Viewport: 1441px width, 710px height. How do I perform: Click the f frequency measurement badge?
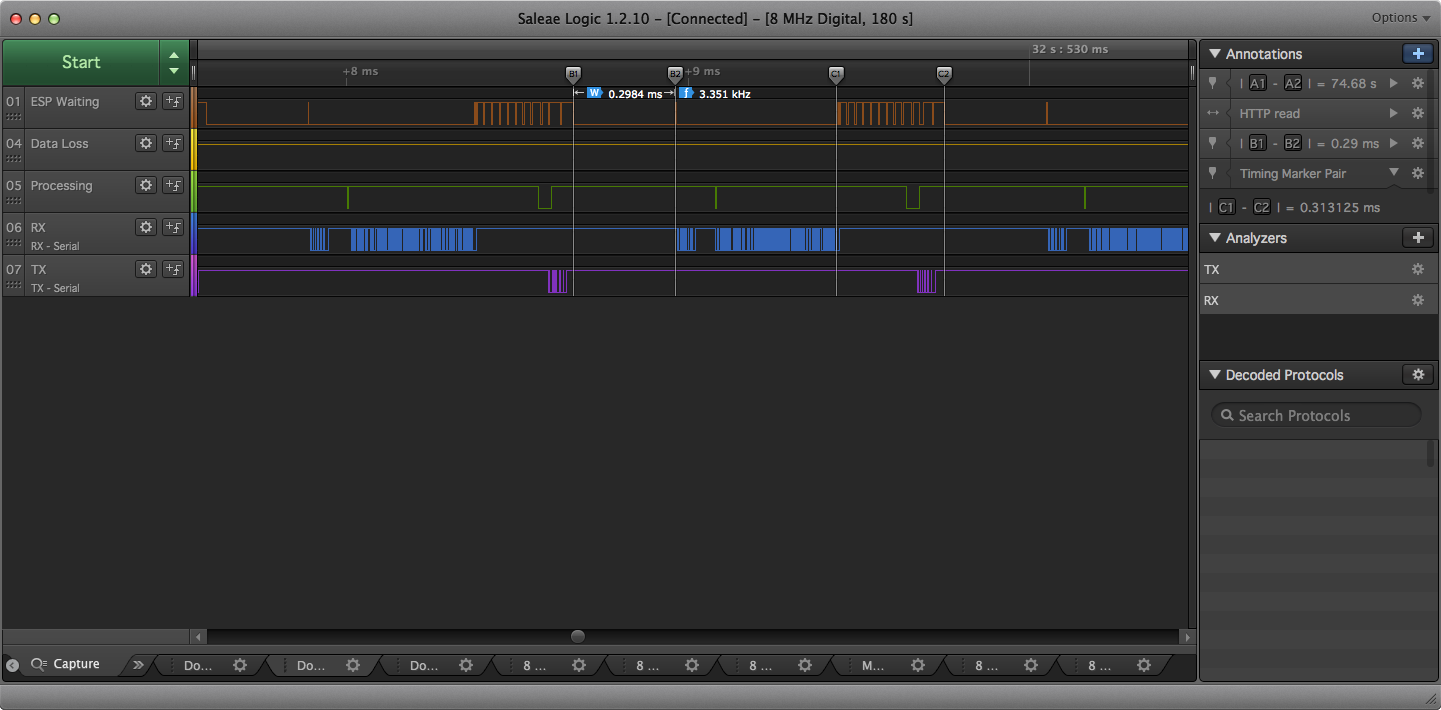pyautogui.click(x=686, y=93)
